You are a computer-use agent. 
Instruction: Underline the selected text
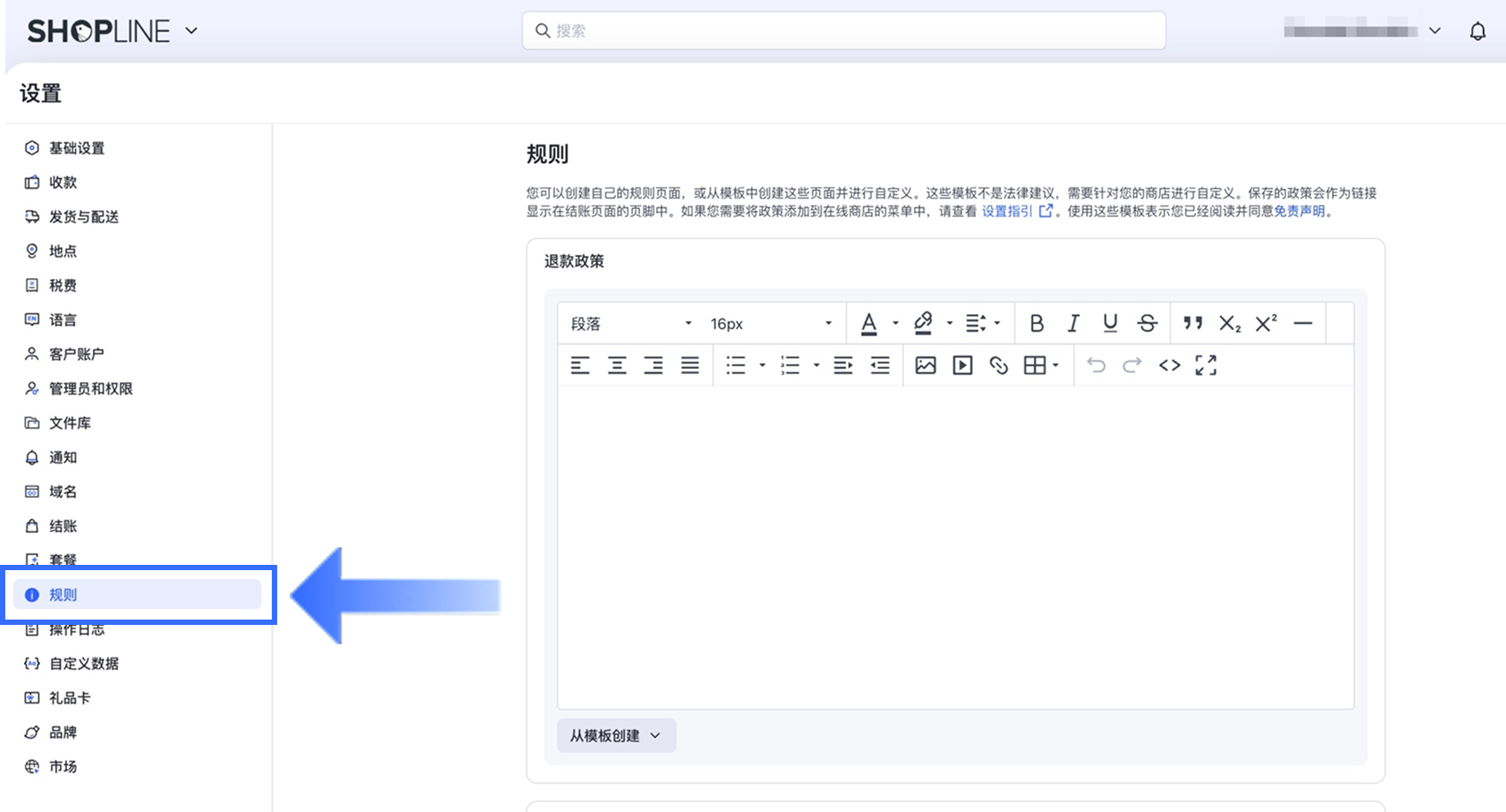click(x=1111, y=324)
